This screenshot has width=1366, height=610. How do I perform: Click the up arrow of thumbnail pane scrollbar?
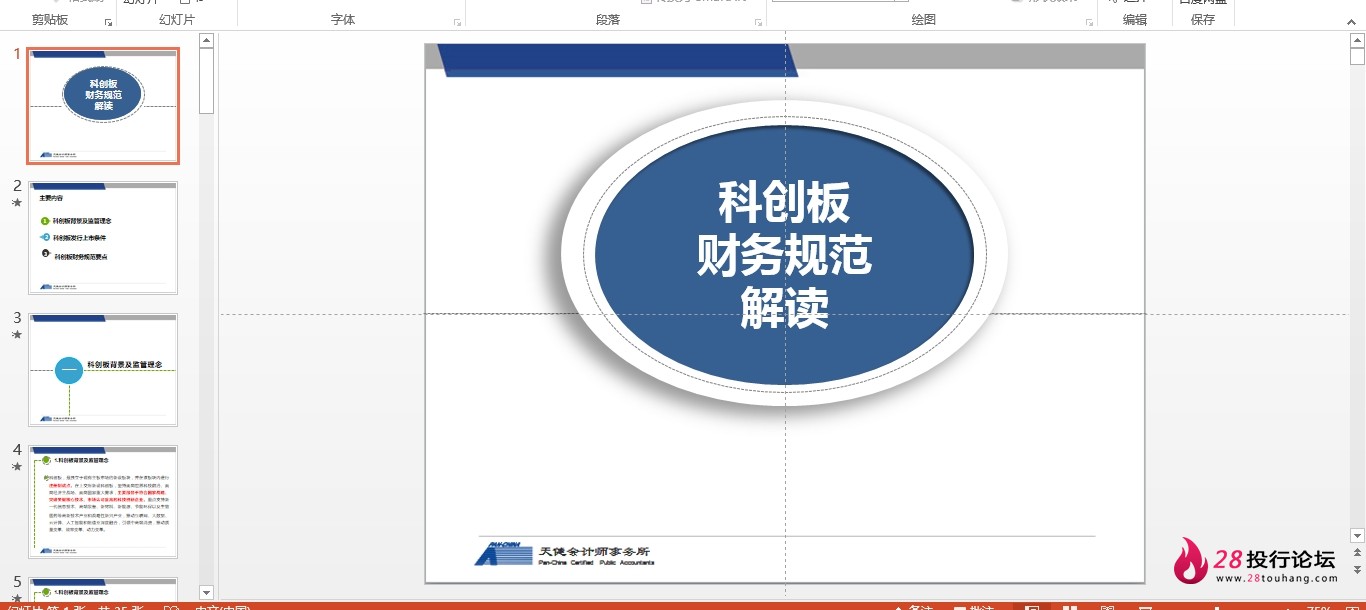pyautogui.click(x=207, y=41)
